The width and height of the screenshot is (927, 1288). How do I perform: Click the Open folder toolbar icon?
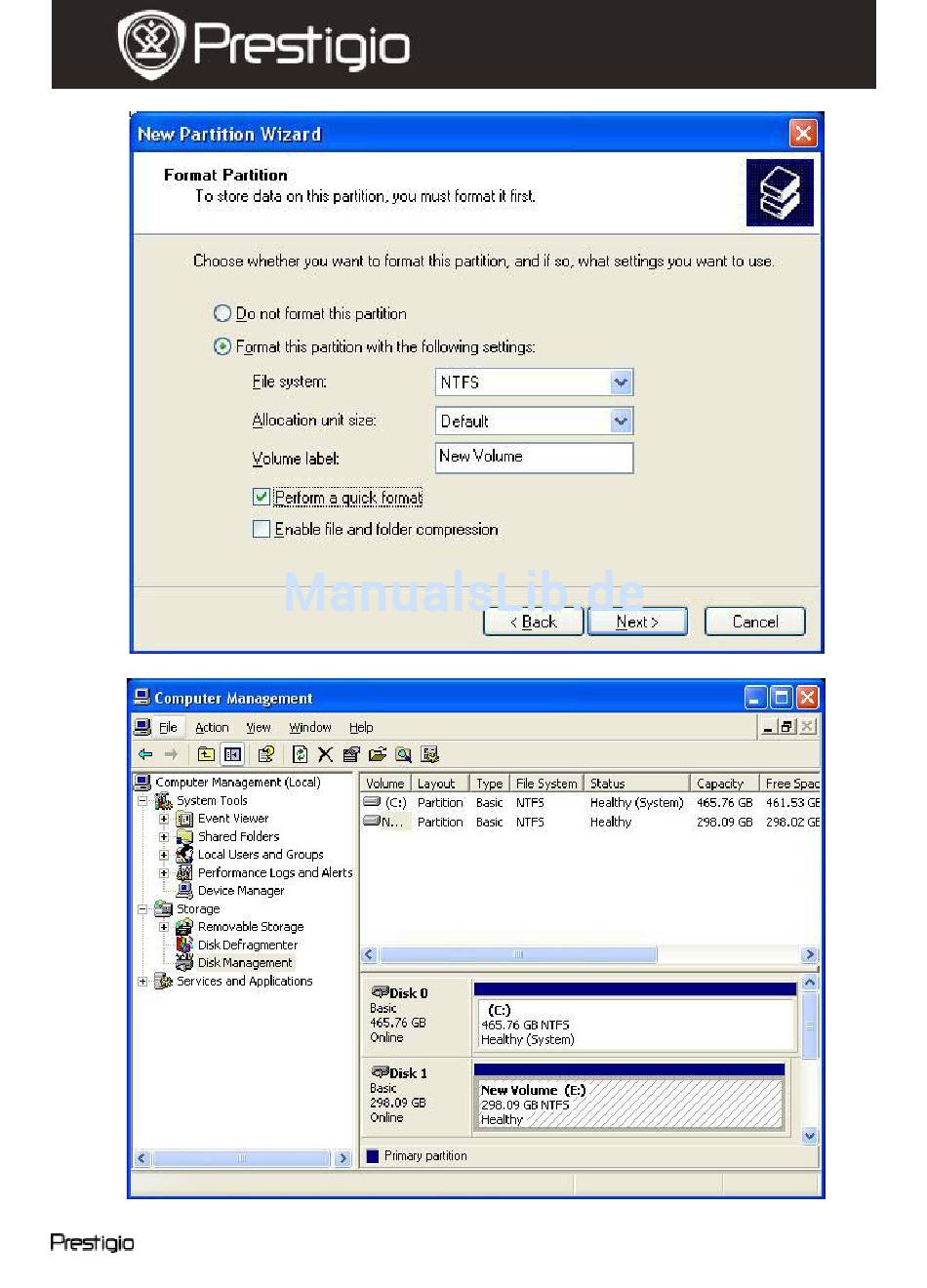[x=378, y=754]
